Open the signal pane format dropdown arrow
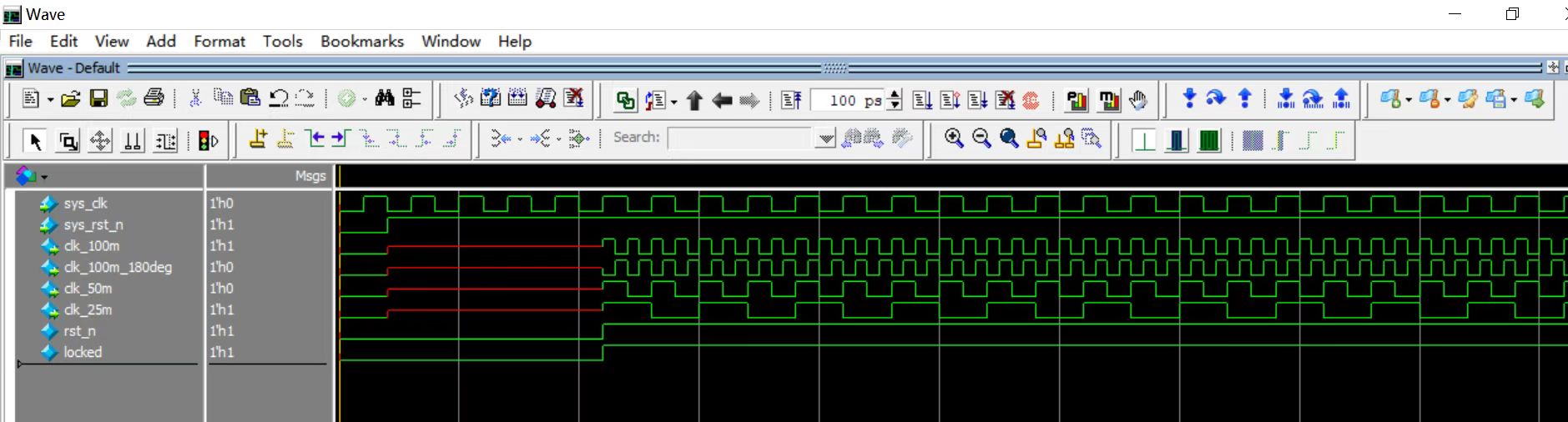This screenshot has width=1568, height=422. [44, 177]
